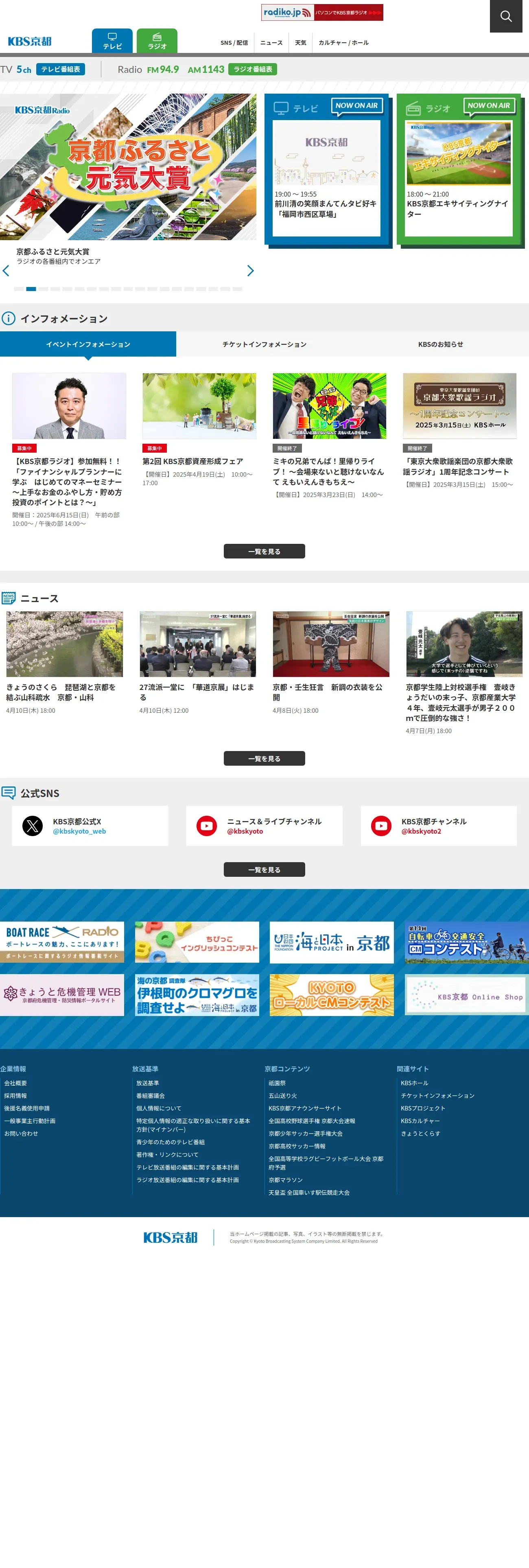Open the radio now-on-air program thumbnail
The width and height of the screenshot is (529, 1568).
(x=459, y=153)
